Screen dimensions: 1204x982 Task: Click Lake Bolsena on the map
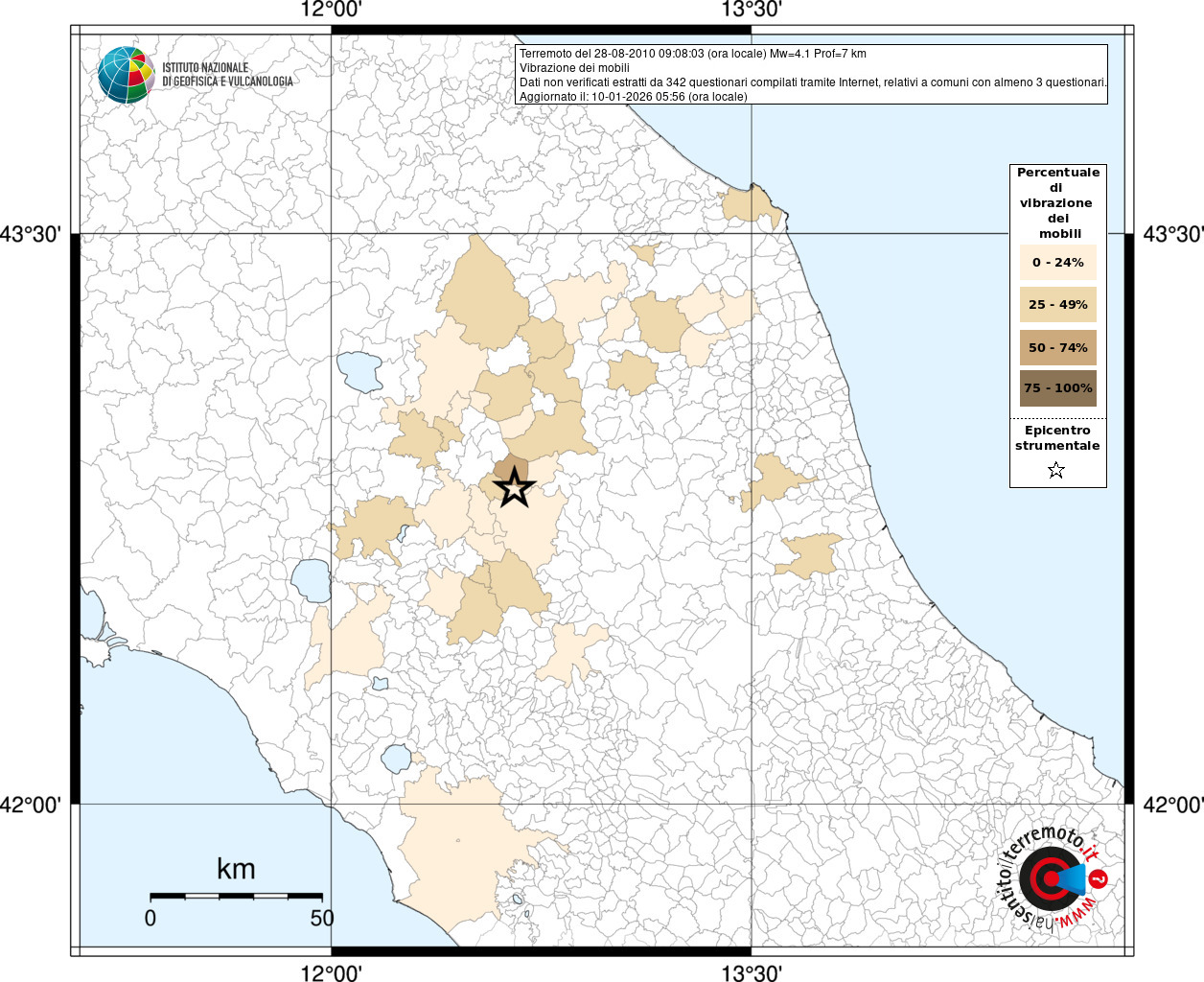tap(311, 580)
